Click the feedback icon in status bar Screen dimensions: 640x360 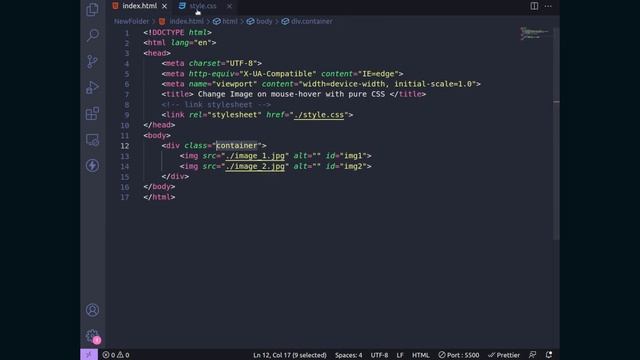(x=533, y=355)
